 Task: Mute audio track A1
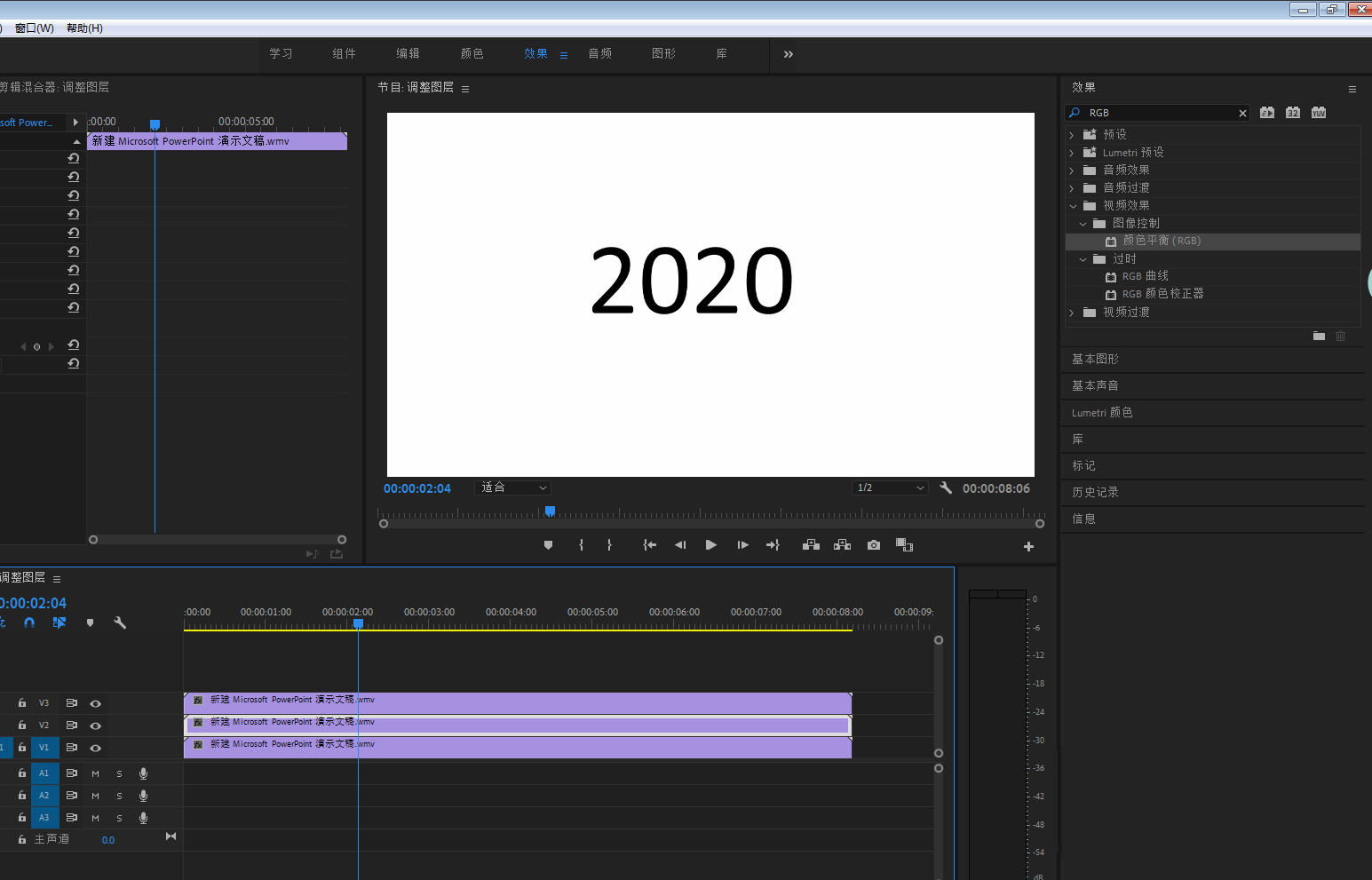click(95, 773)
